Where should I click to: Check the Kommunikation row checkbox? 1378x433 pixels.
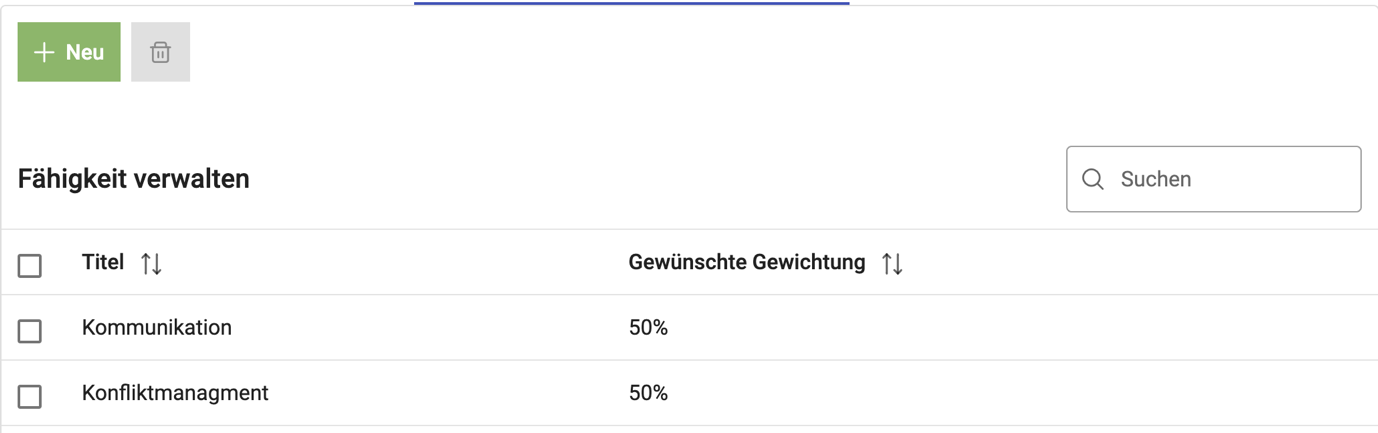tap(30, 330)
